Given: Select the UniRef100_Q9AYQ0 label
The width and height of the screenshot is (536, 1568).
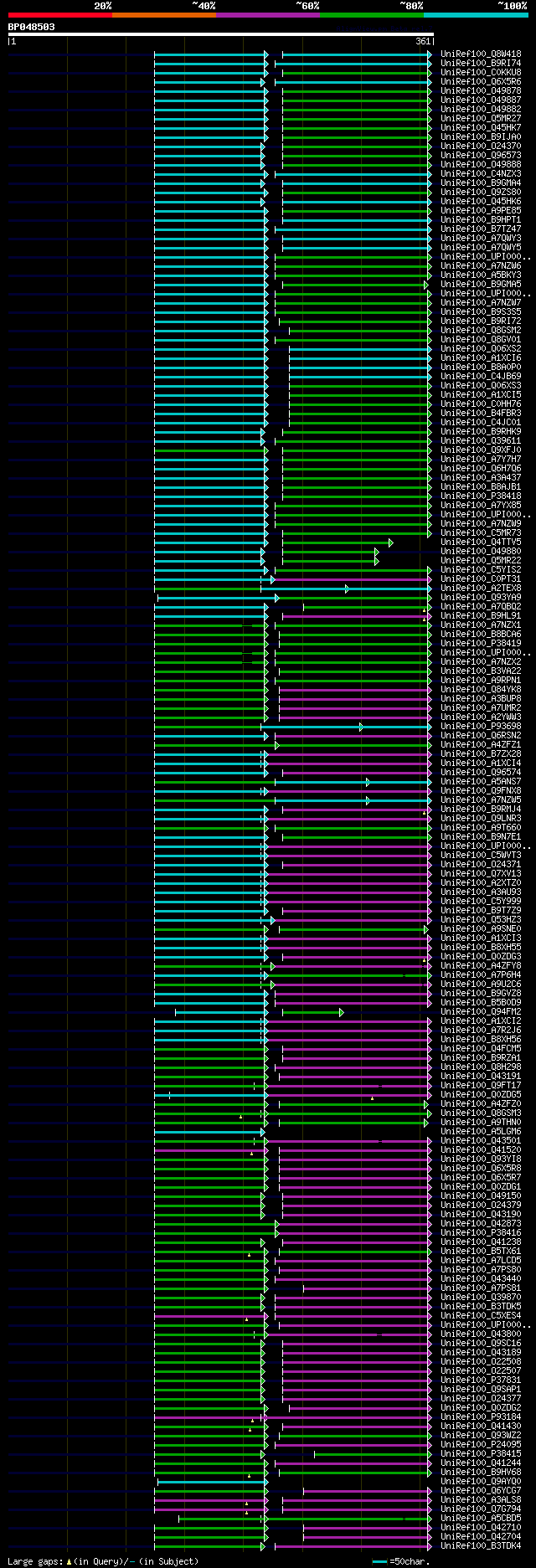Looking at the screenshot, I should [481, 1482].
